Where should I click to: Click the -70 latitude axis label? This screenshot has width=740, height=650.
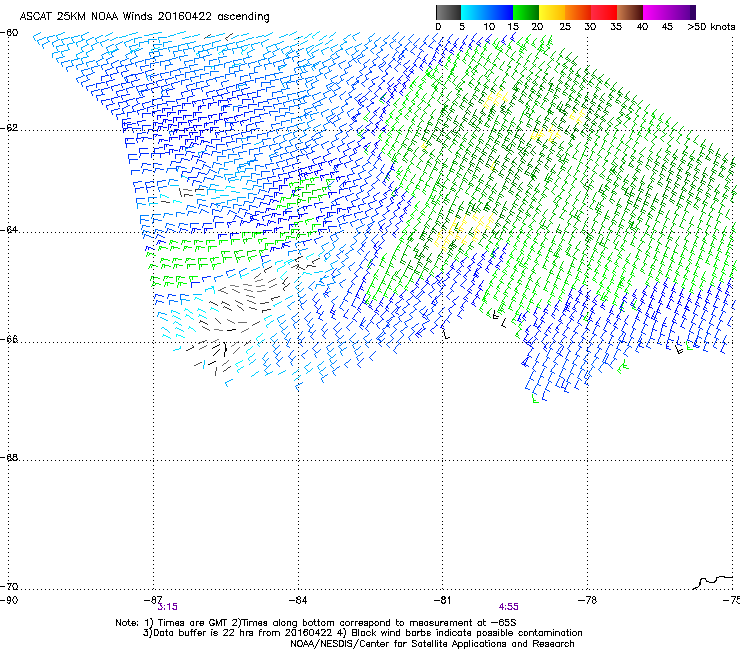[x=9, y=586]
